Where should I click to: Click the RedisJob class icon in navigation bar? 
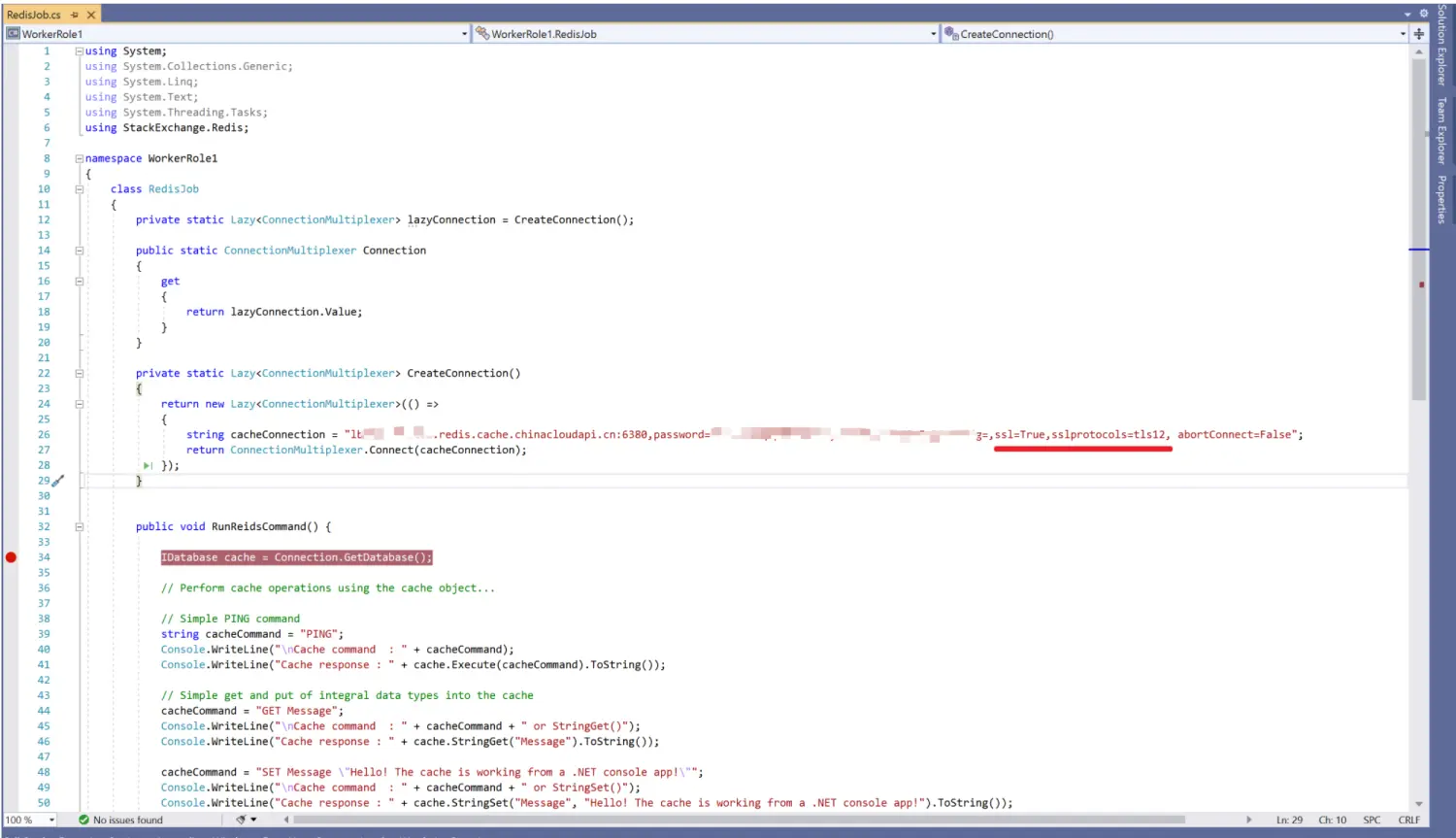coord(481,34)
